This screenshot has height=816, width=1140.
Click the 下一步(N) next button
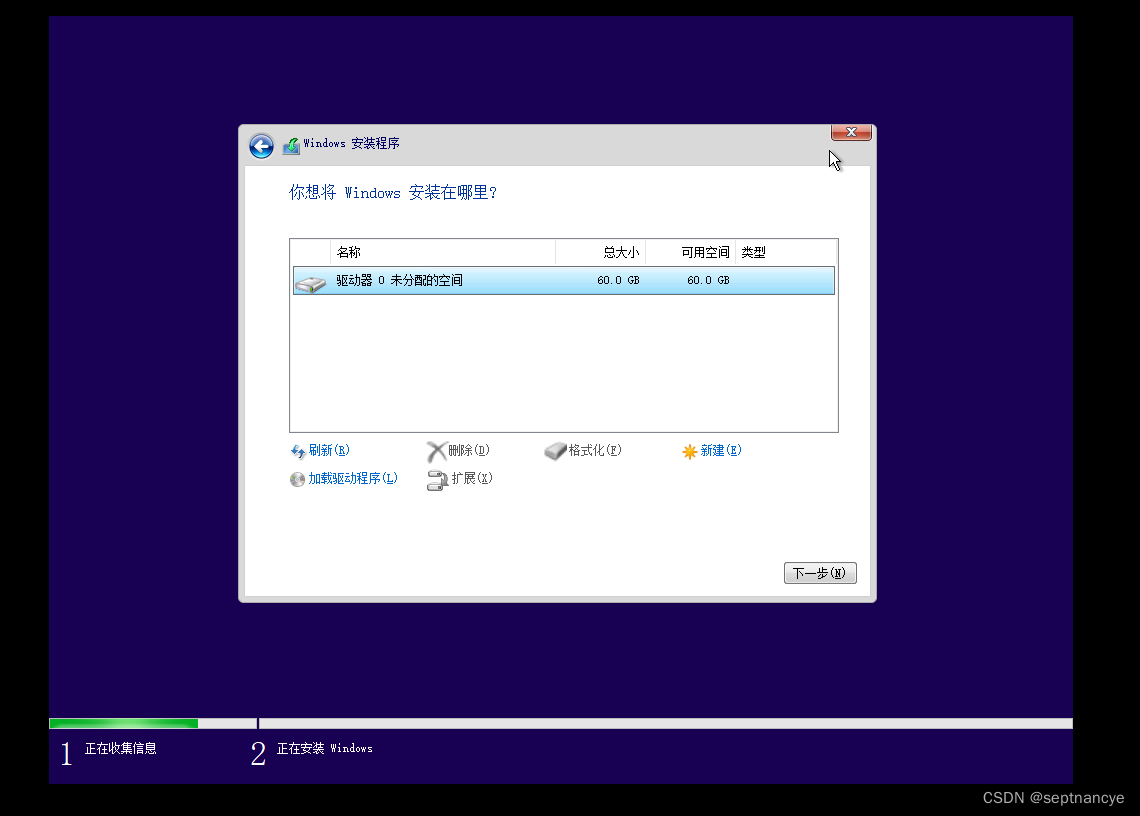pyautogui.click(x=820, y=573)
